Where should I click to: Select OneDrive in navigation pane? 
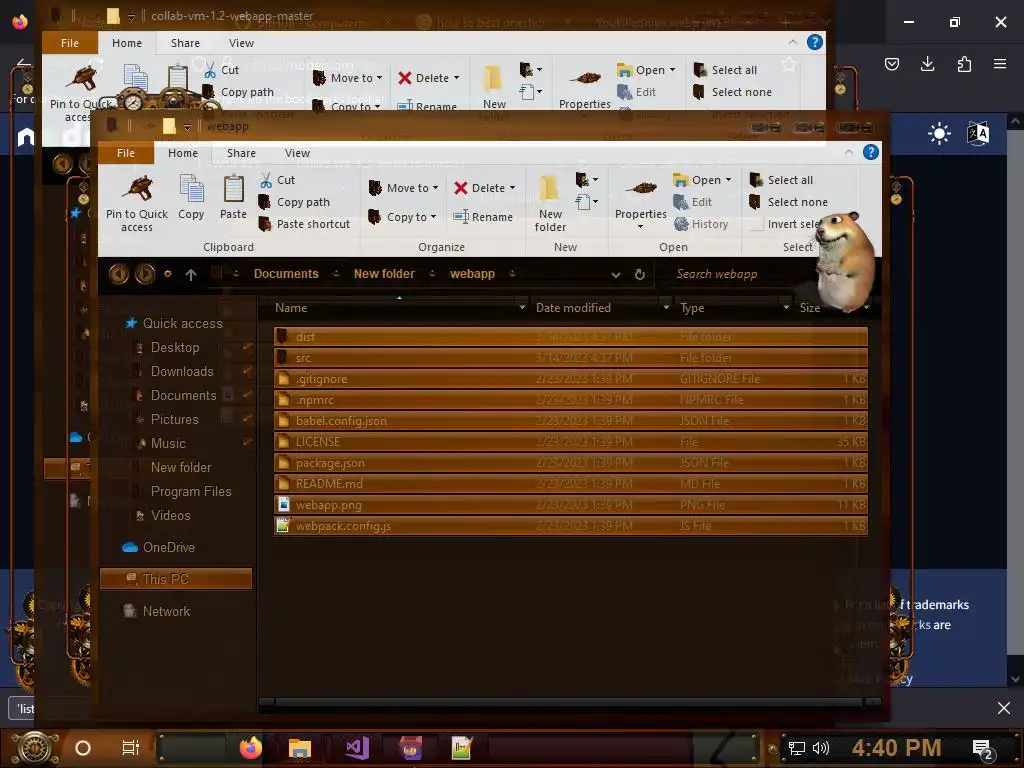[159, 547]
